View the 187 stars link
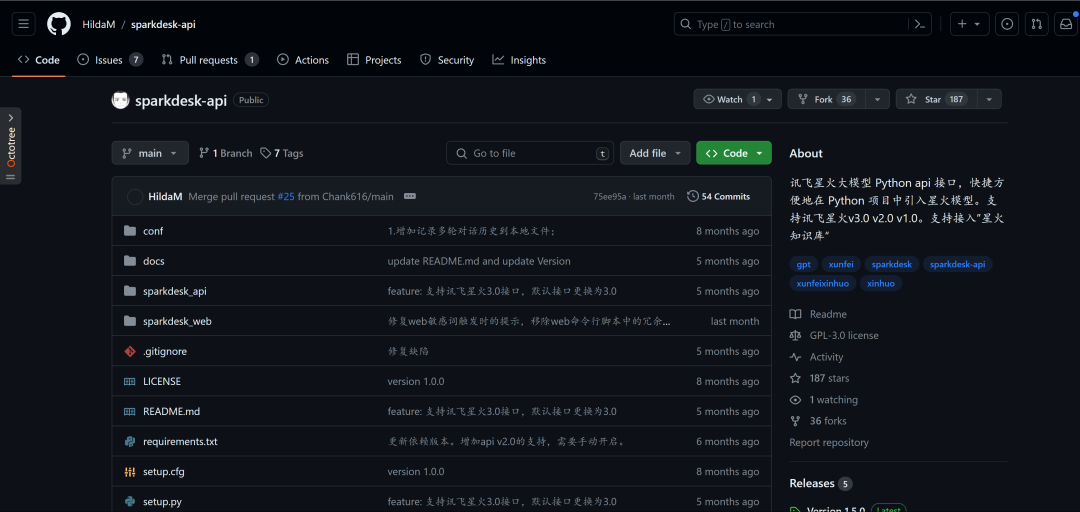Viewport: 1080px width, 512px height. (820, 378)
